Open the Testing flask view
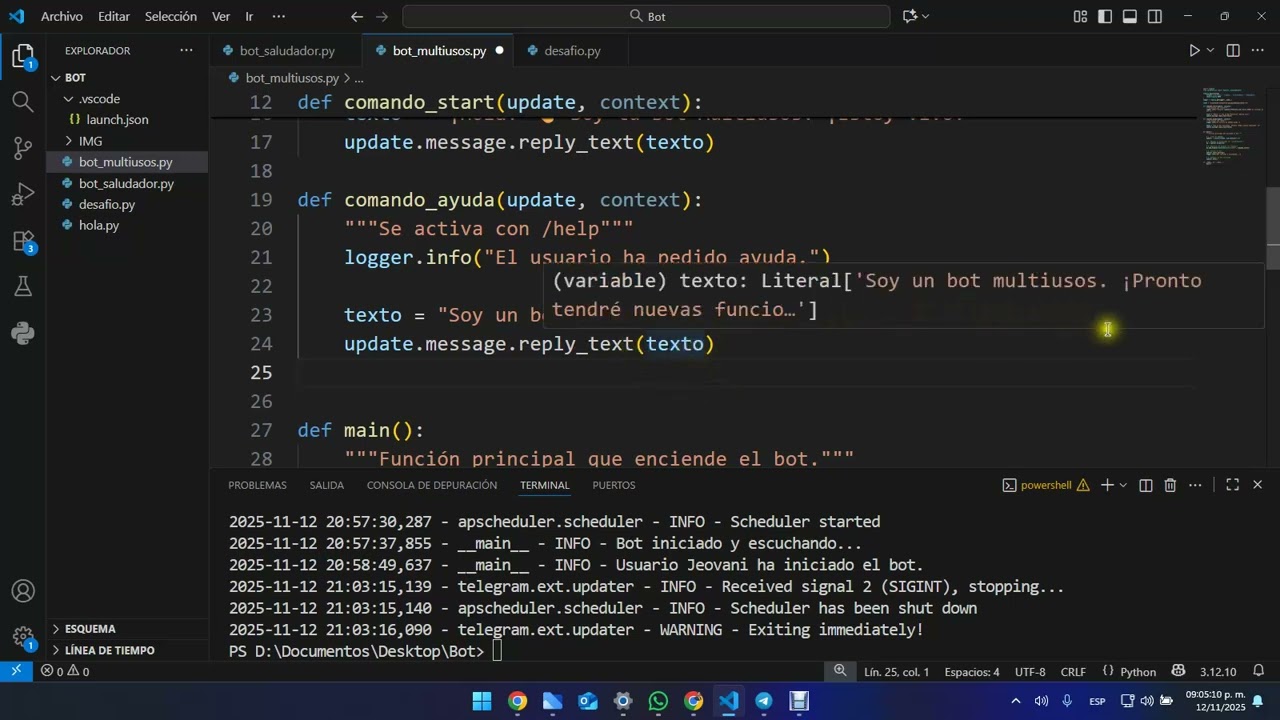 23,287
